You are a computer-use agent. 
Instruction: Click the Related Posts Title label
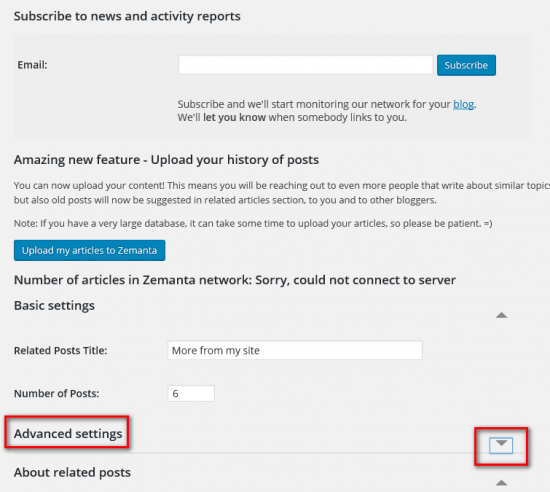[61, 350]
